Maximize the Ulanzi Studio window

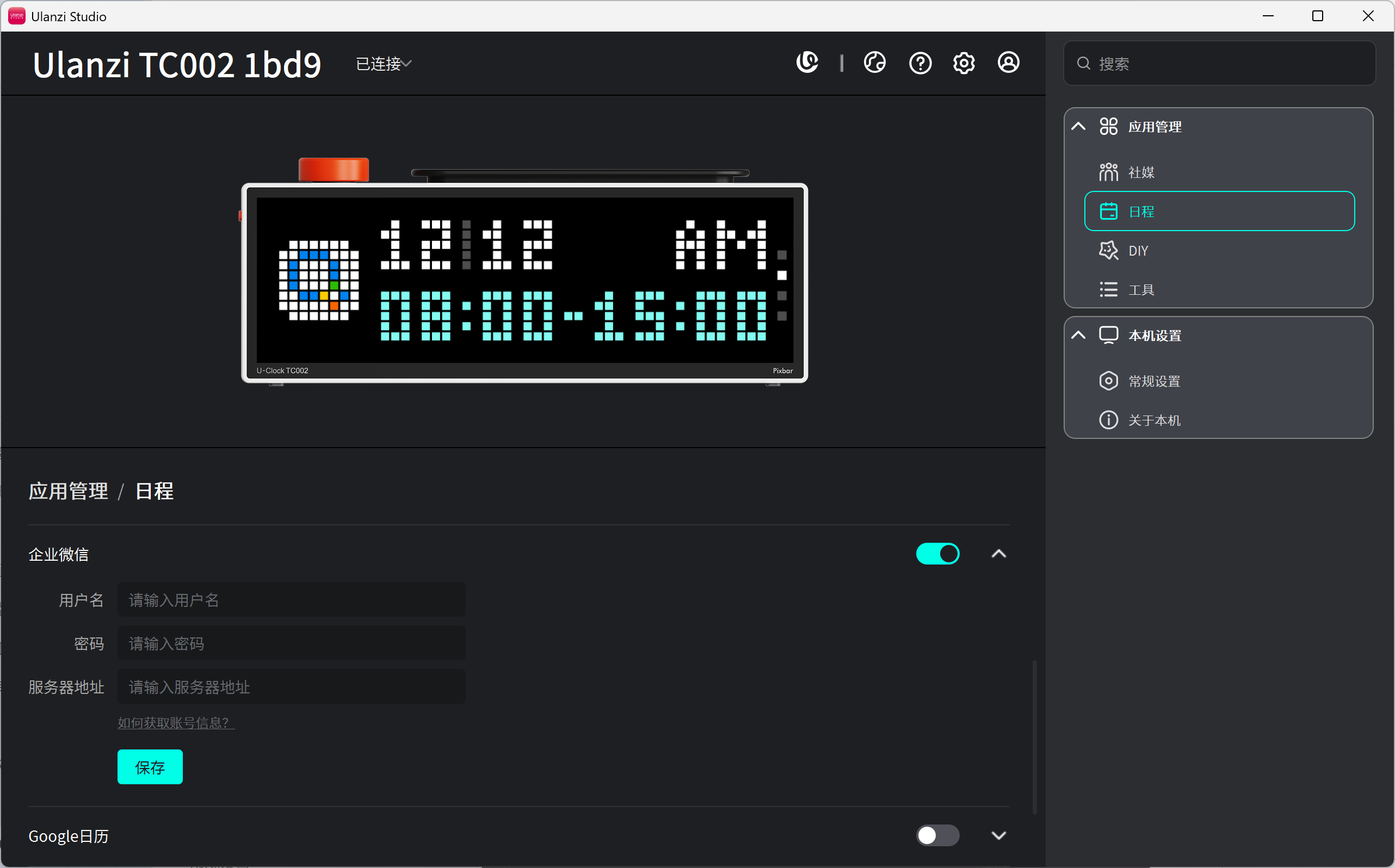(1317, 16)
